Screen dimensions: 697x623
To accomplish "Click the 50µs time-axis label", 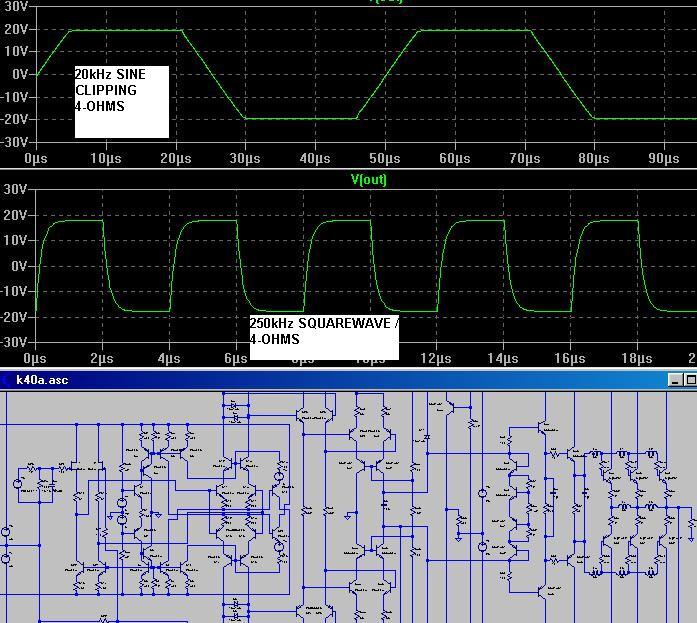I will tap(385, 159).
